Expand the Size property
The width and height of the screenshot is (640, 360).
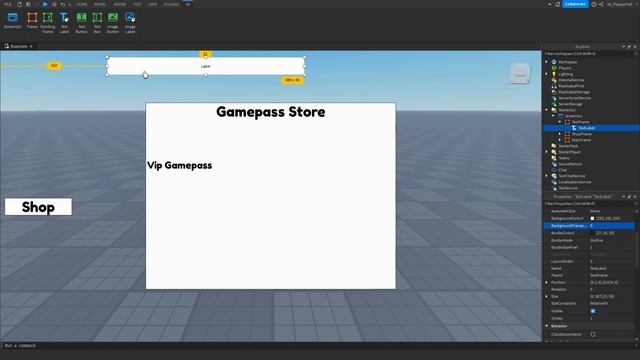pos(547,296)
